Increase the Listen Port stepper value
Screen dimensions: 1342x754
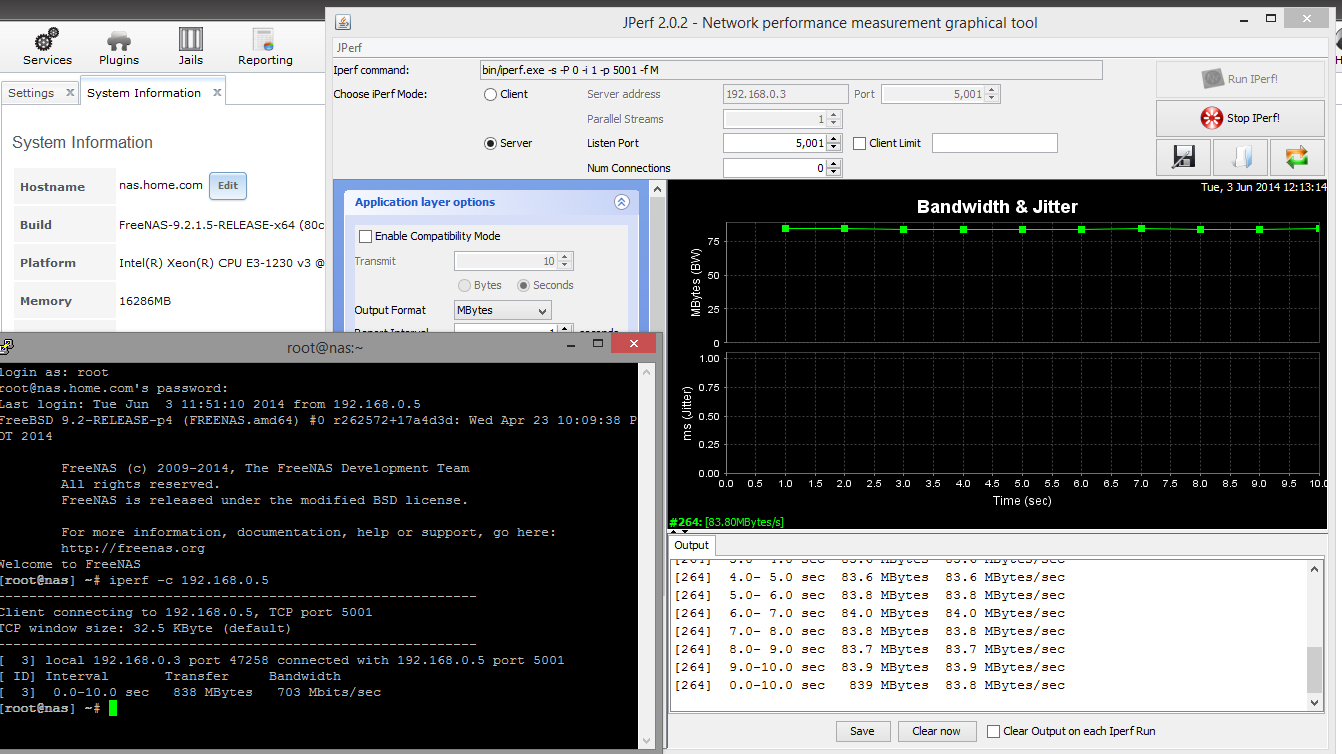click(834, 139)
